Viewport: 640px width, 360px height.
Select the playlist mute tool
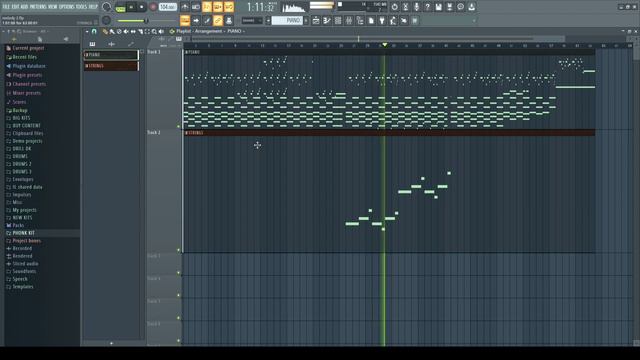(126, 31)
